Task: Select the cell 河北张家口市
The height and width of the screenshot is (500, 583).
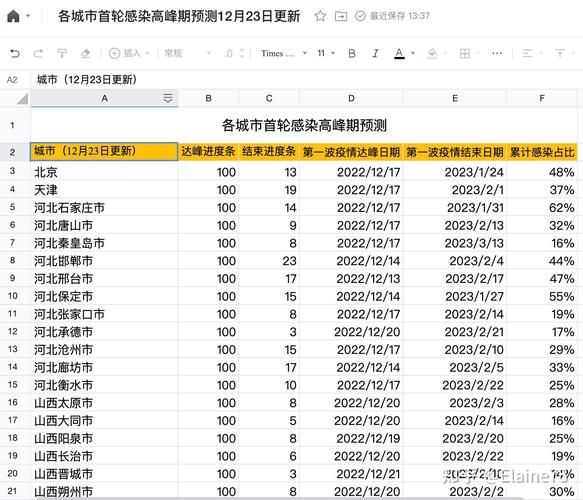Action: coord(104,314)
